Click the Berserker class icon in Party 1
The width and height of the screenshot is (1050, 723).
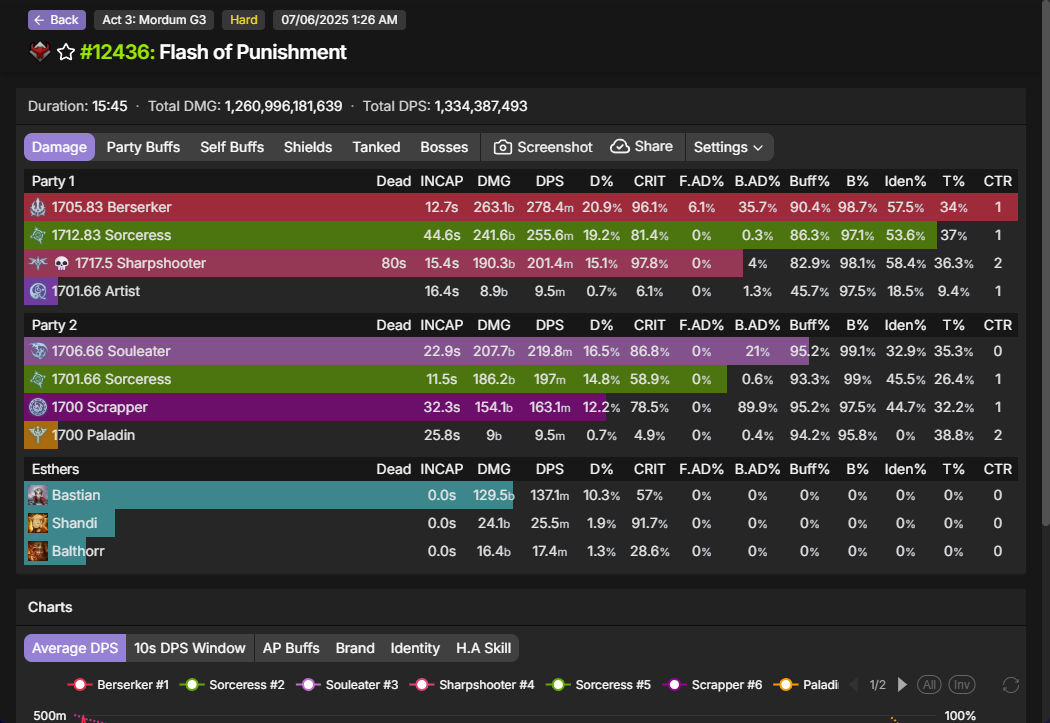(x=38, y=207)
